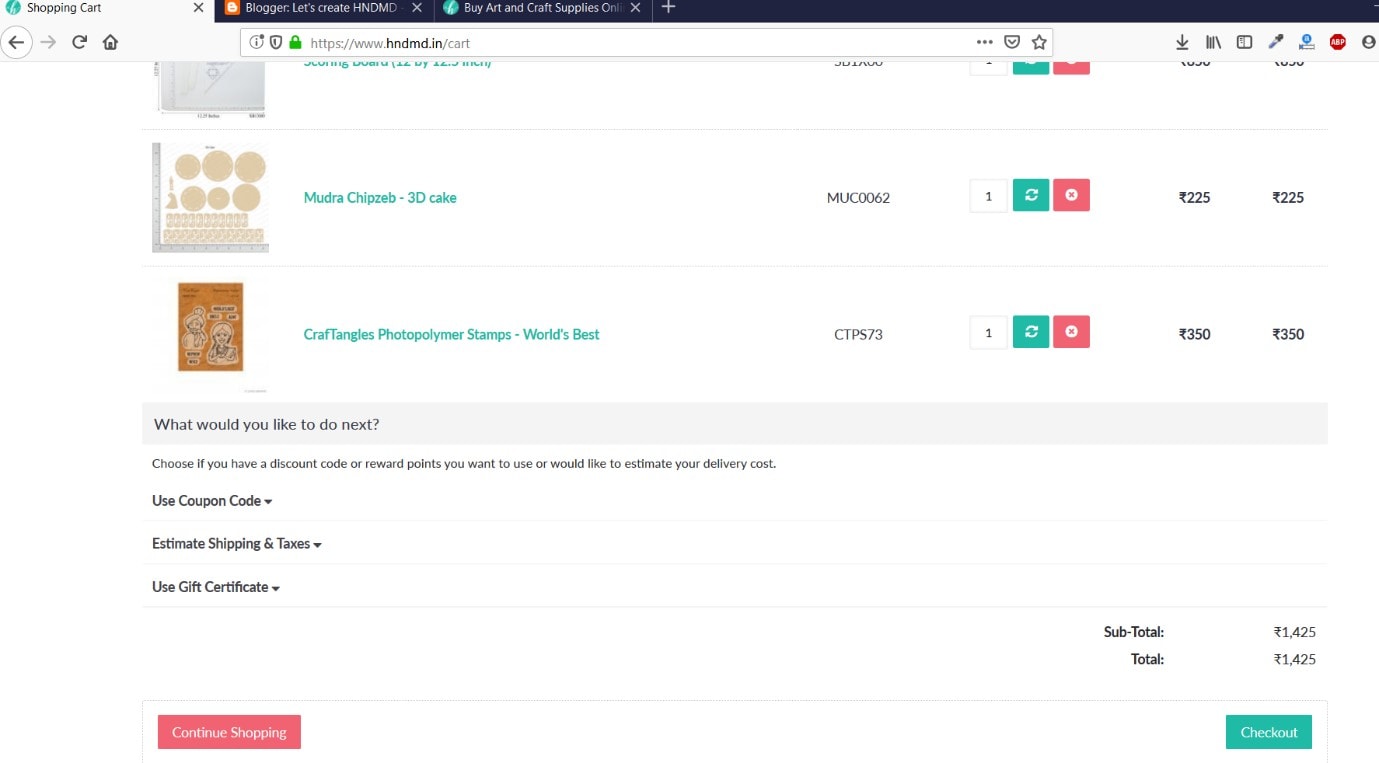Viewport: 1379px width, 763px height.
Task: Click the Sub-Total label
Action: click(1134, 632)
